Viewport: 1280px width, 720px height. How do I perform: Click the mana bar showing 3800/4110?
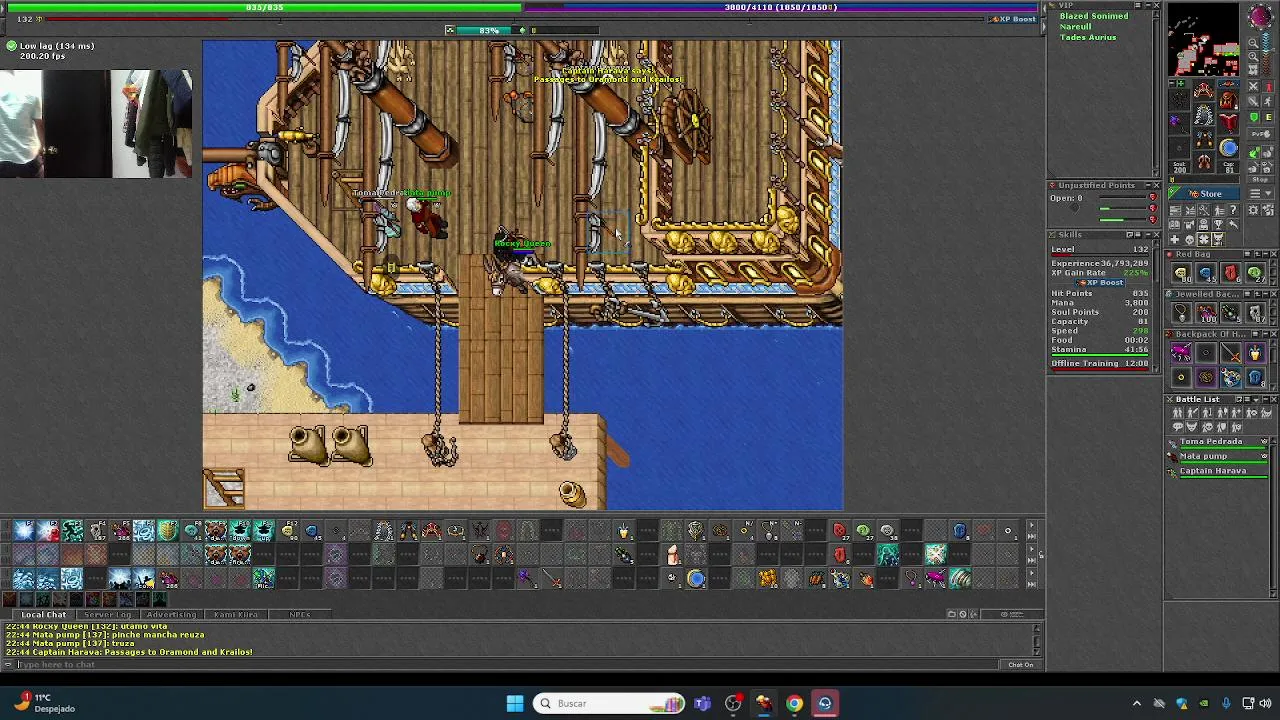783,7
